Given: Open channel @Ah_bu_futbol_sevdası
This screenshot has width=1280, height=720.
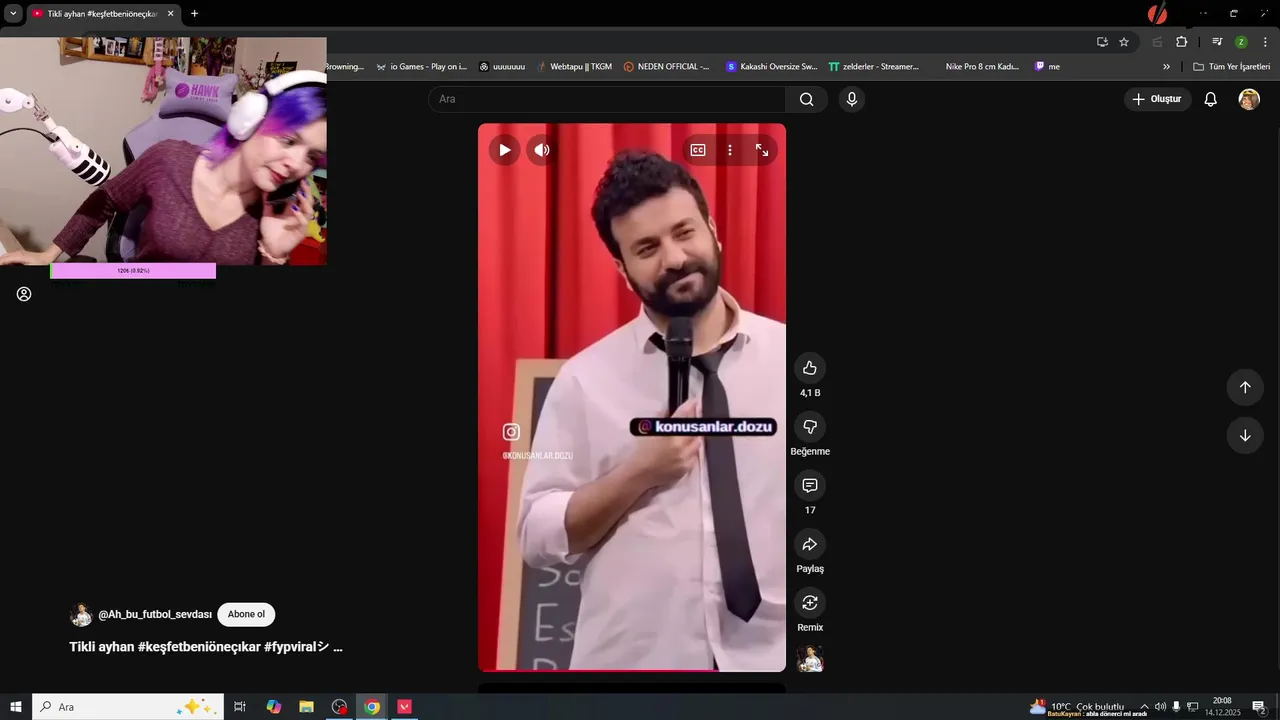Looking at the screenshot, I should pyautogui.click(x=155, y=614).
